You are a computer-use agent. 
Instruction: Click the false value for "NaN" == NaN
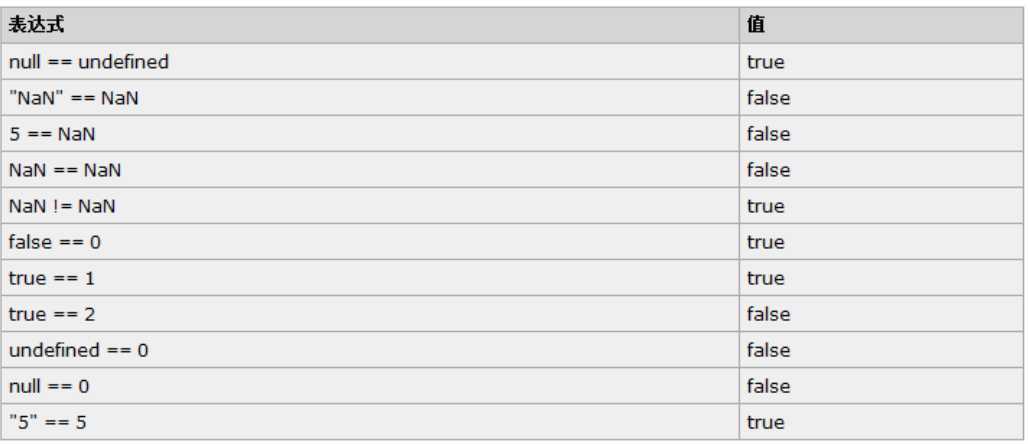coord(881,98)
